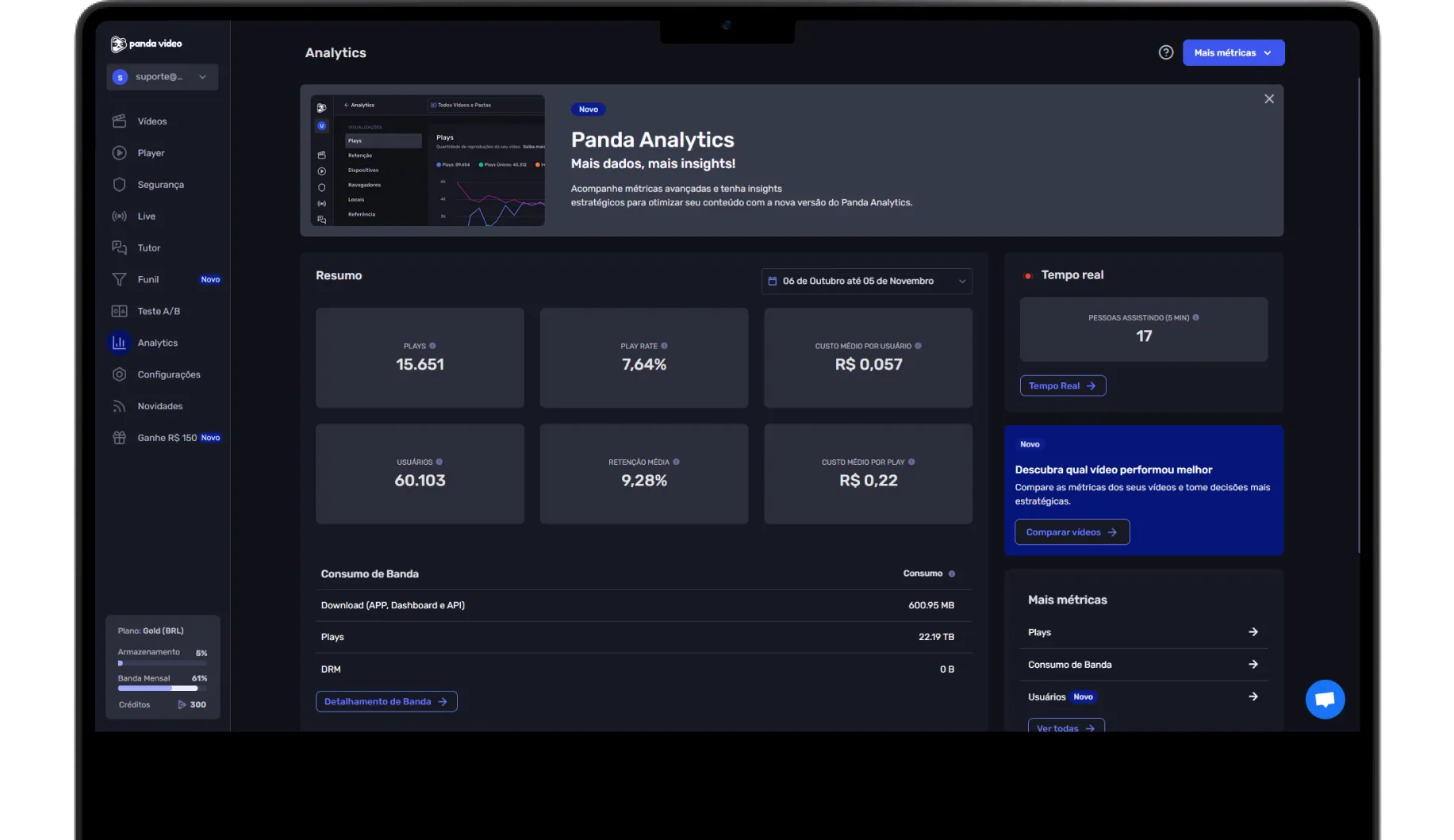Click the Usuários card info icon
Screen dimensions: 1454x840
[x=439, y=462]
